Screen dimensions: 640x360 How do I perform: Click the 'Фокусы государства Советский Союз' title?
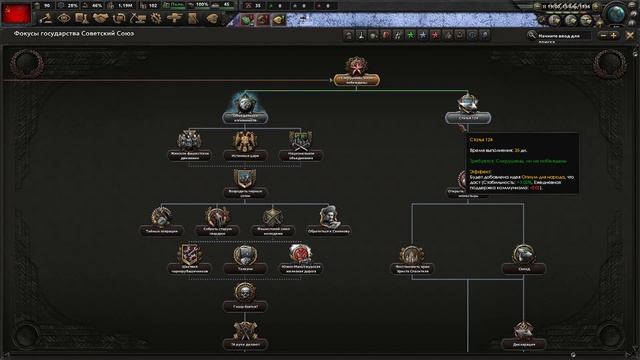click(74, 33)
